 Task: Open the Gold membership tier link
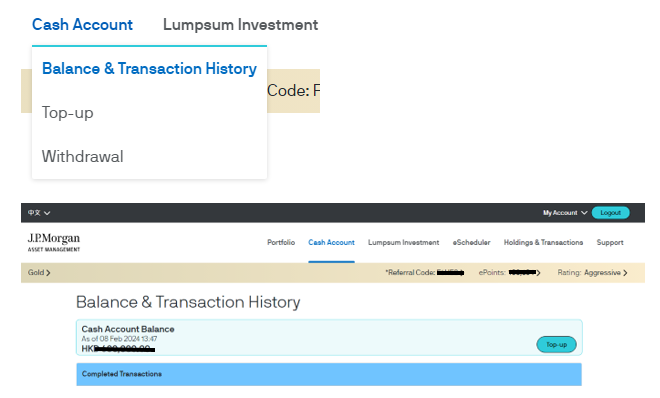click(39, 273)
